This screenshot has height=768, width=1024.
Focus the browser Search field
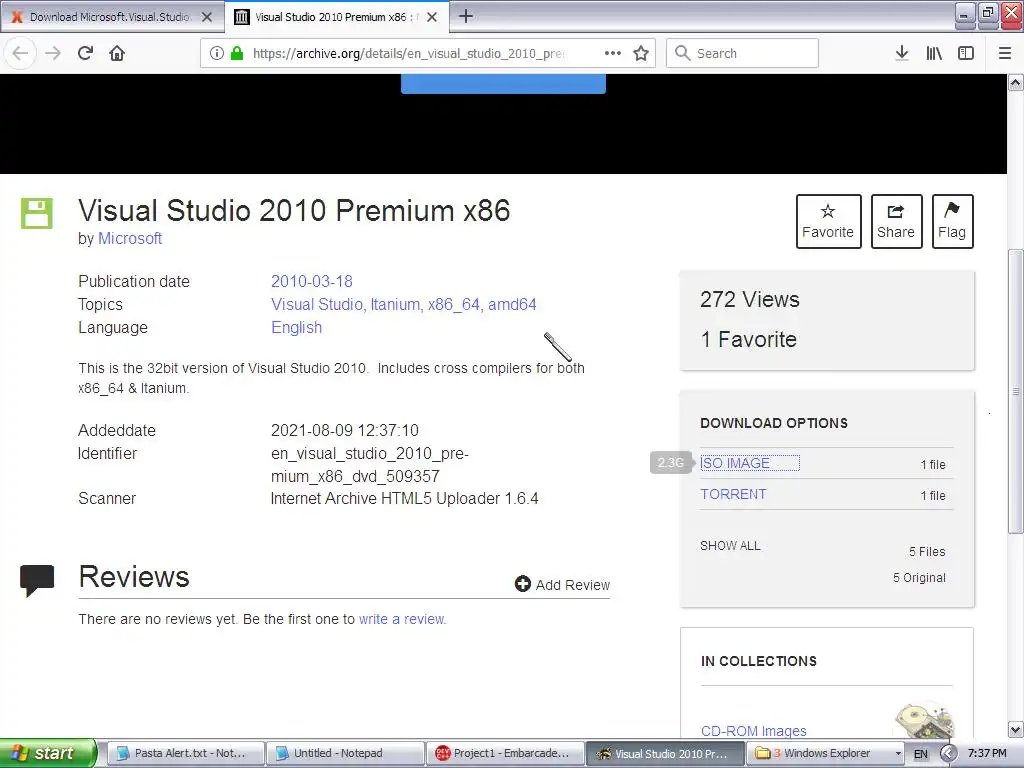742,53
